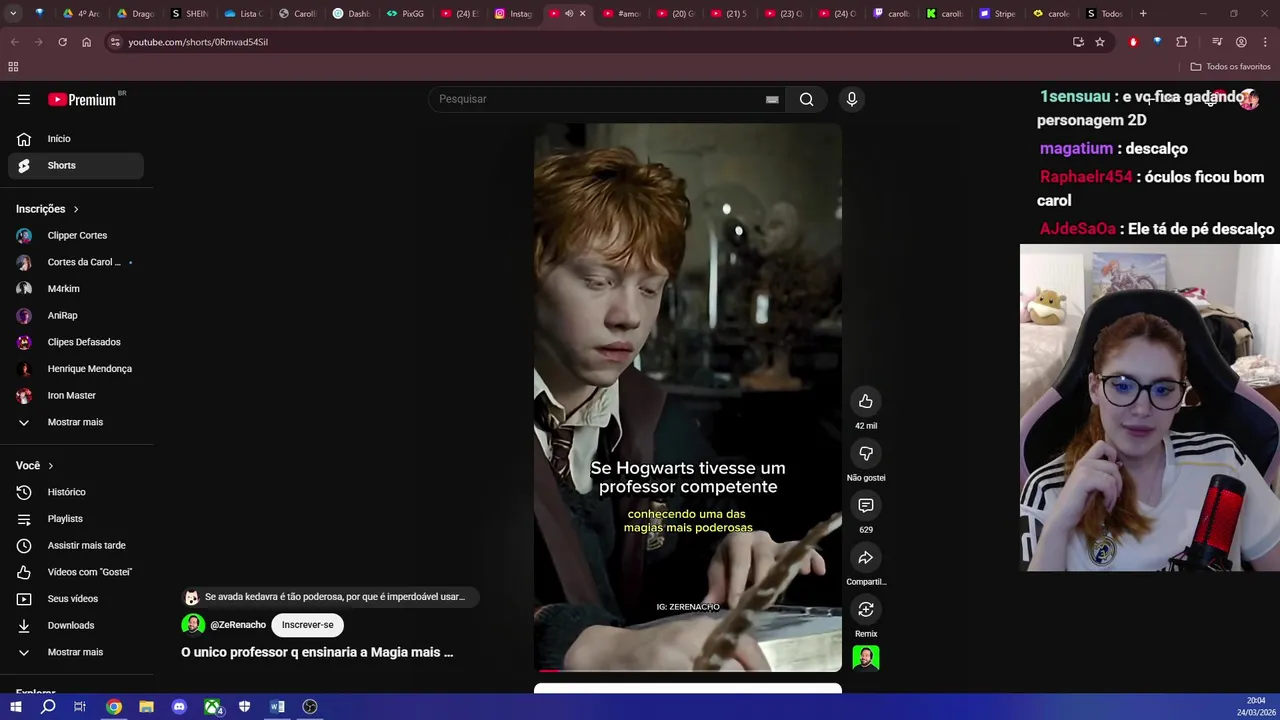Dislike the Short (Não gostei)
1280x720 pixels.
click(866, 453)
